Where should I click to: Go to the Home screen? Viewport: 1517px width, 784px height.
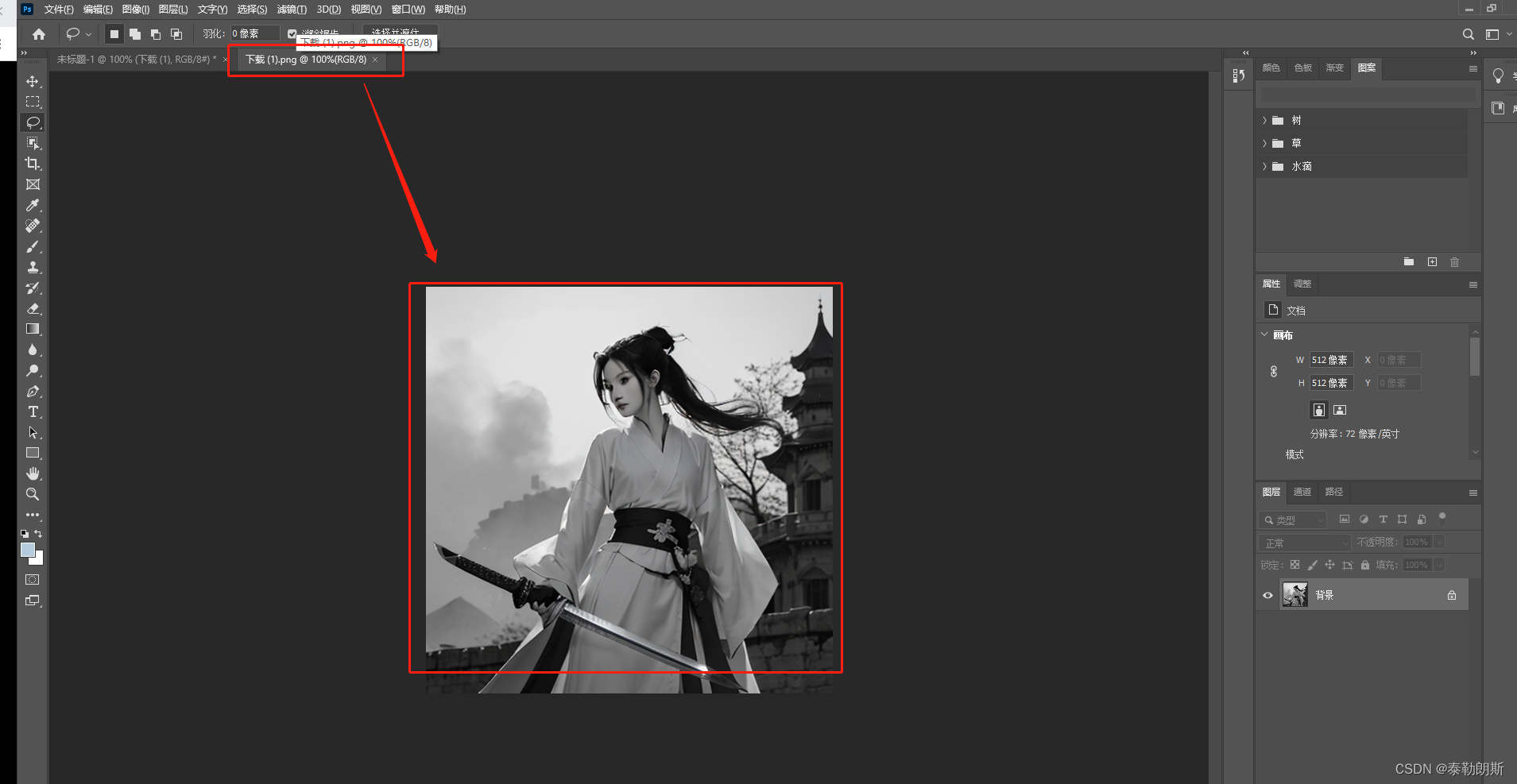click(x=39, y=34)
